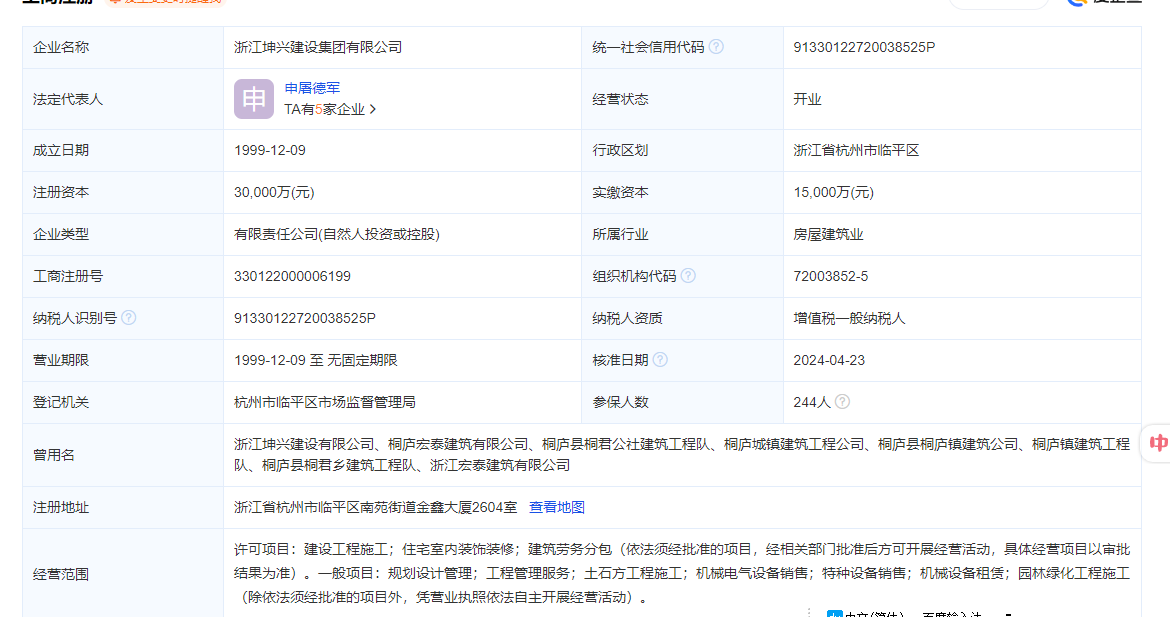1170x617 pixels.
Task: Select paid-in capital 15,000万(元)
Action: (x=833, y=192)
